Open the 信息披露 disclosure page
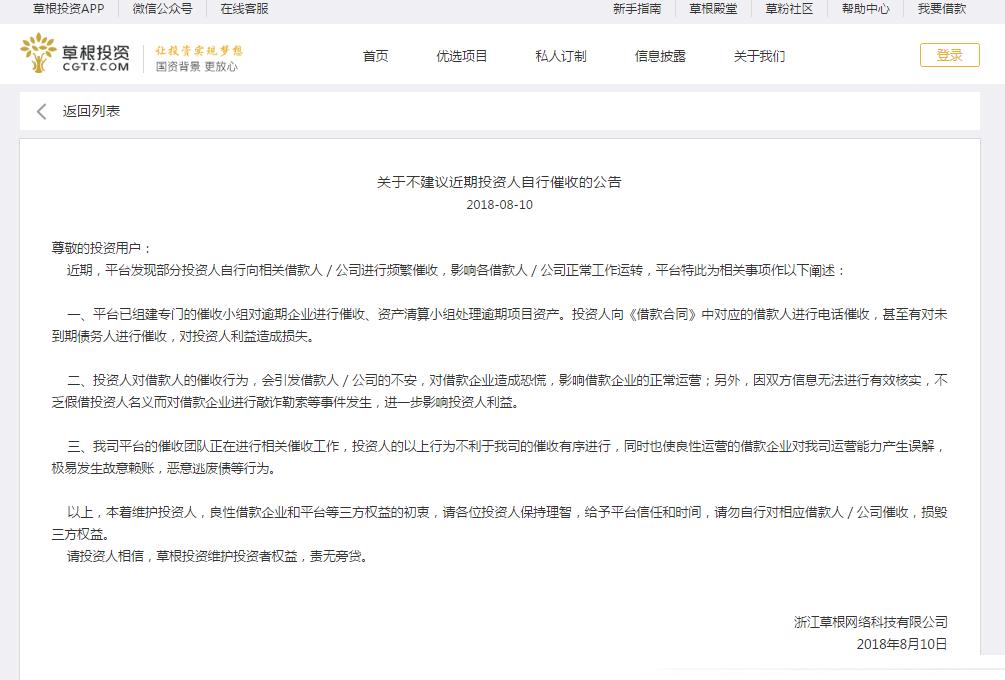Image resolution: width=1005 pixels, height=680 pixels. coord(659,56)
